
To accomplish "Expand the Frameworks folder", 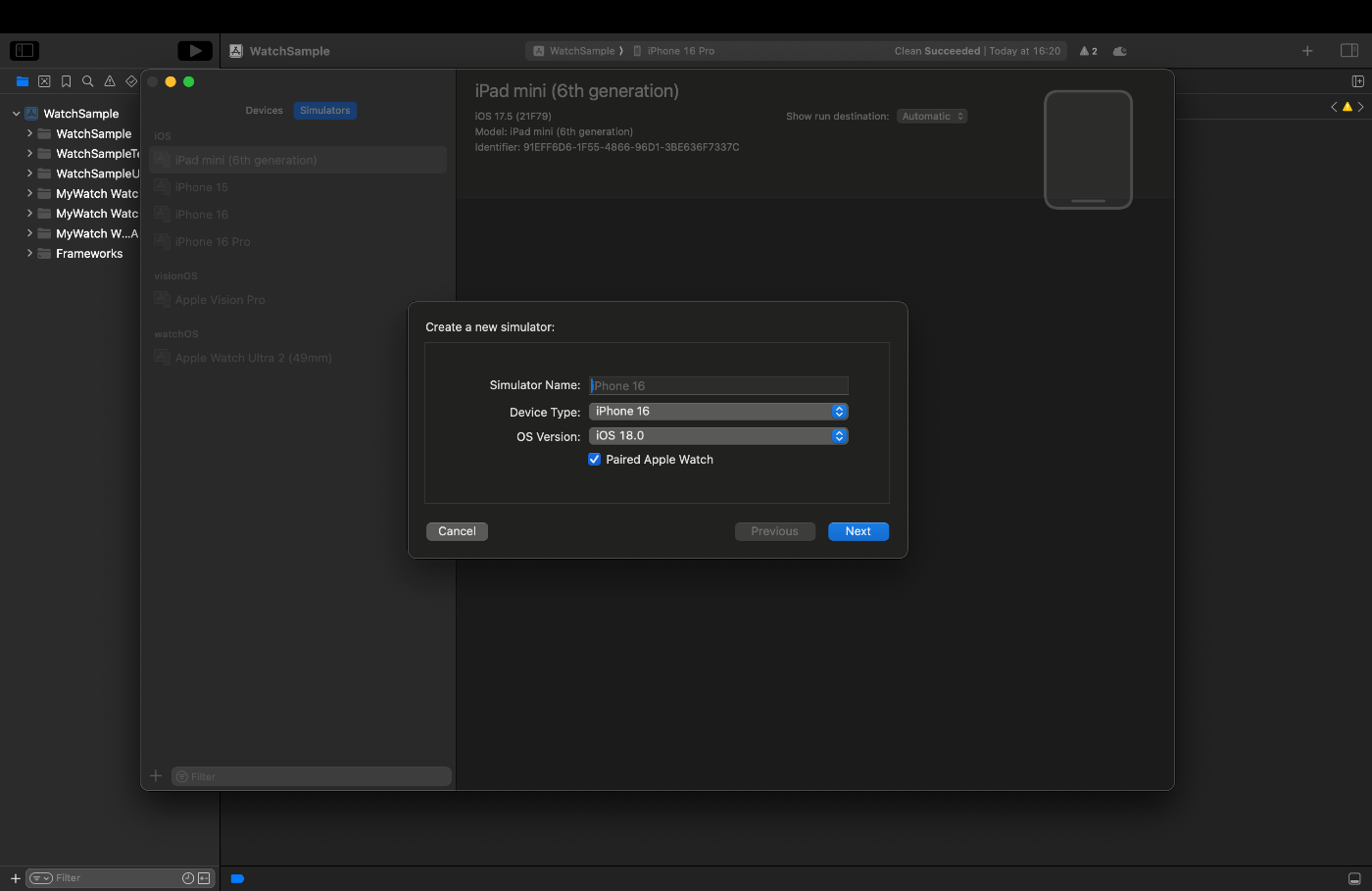I will tap(29, 253).
